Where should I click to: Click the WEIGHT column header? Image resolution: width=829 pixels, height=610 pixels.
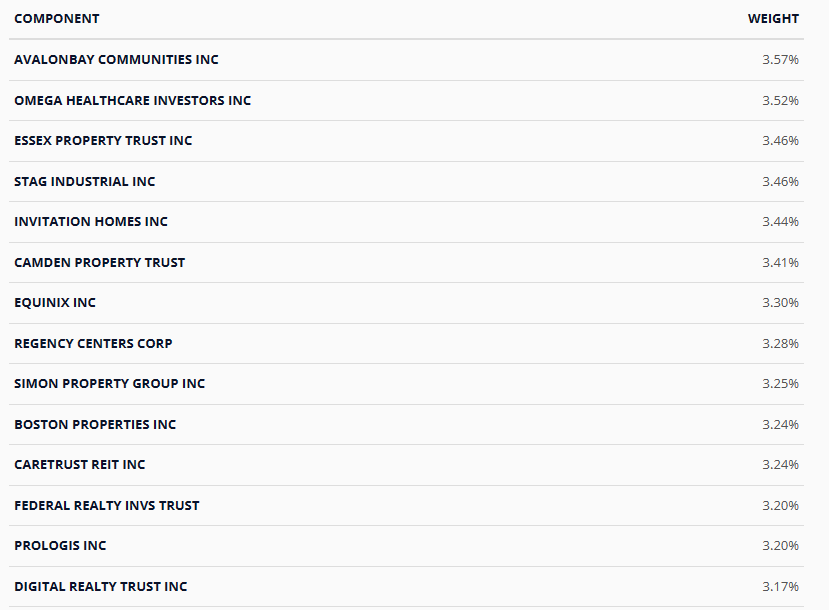[773, 19]
